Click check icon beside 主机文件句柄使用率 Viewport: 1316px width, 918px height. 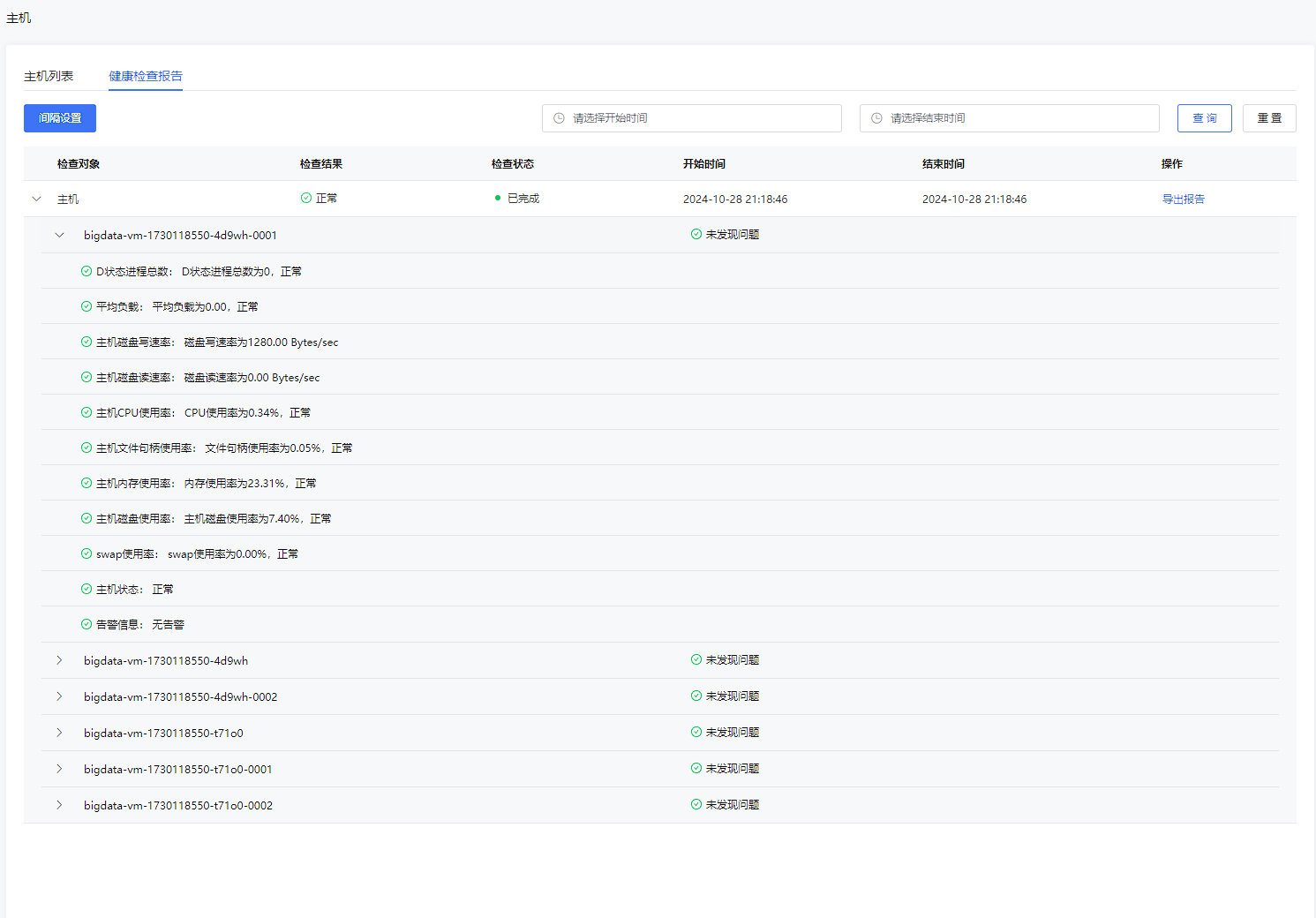pos(86,448)
